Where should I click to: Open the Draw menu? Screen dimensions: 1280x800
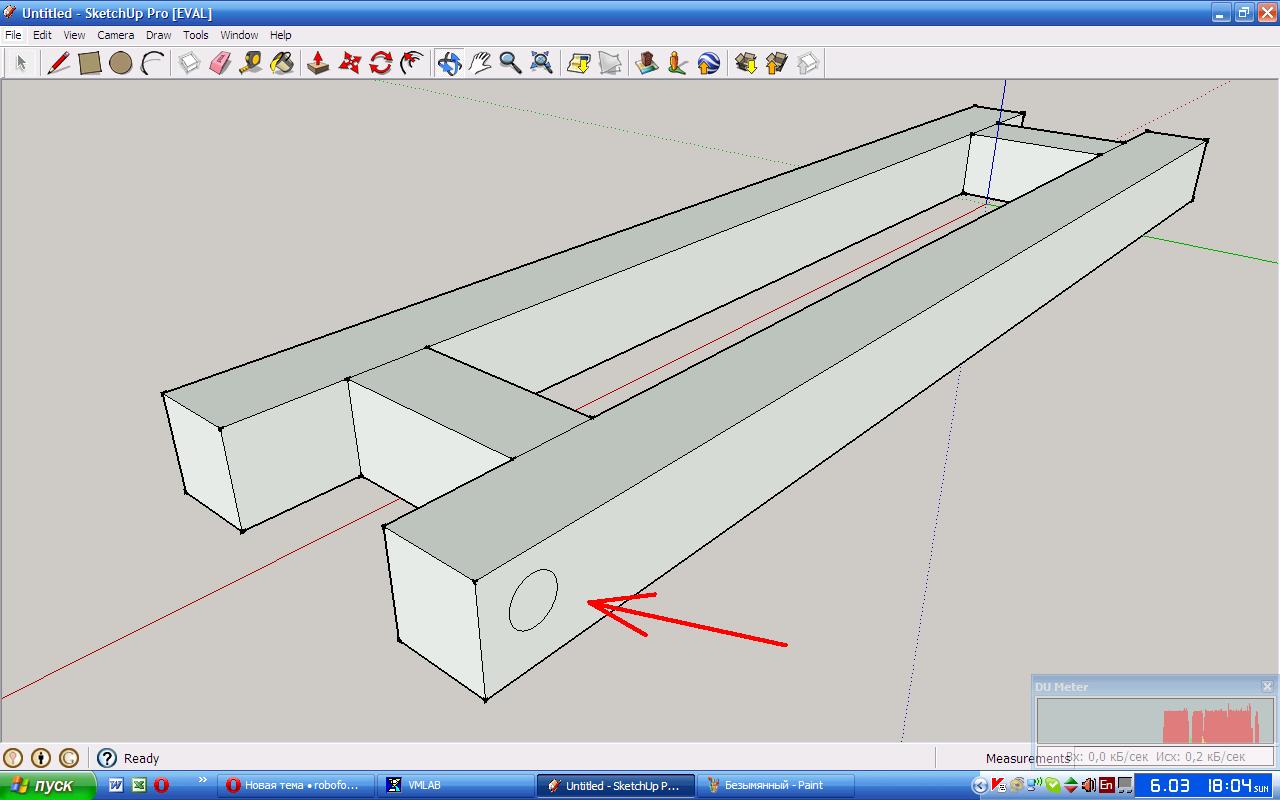[x=158, y=35]
